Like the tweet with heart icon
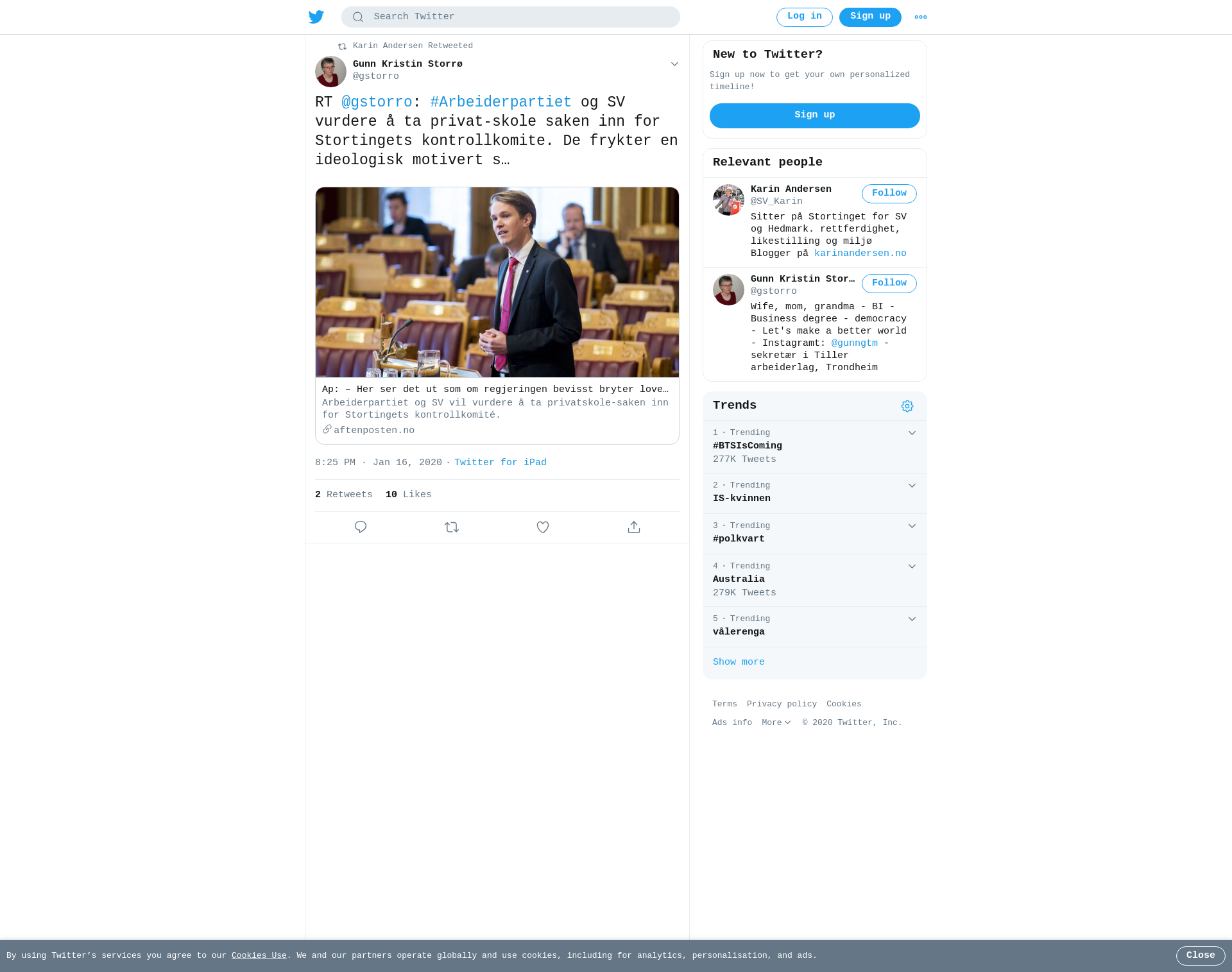The image size is (1232, 972). (543, 527)
